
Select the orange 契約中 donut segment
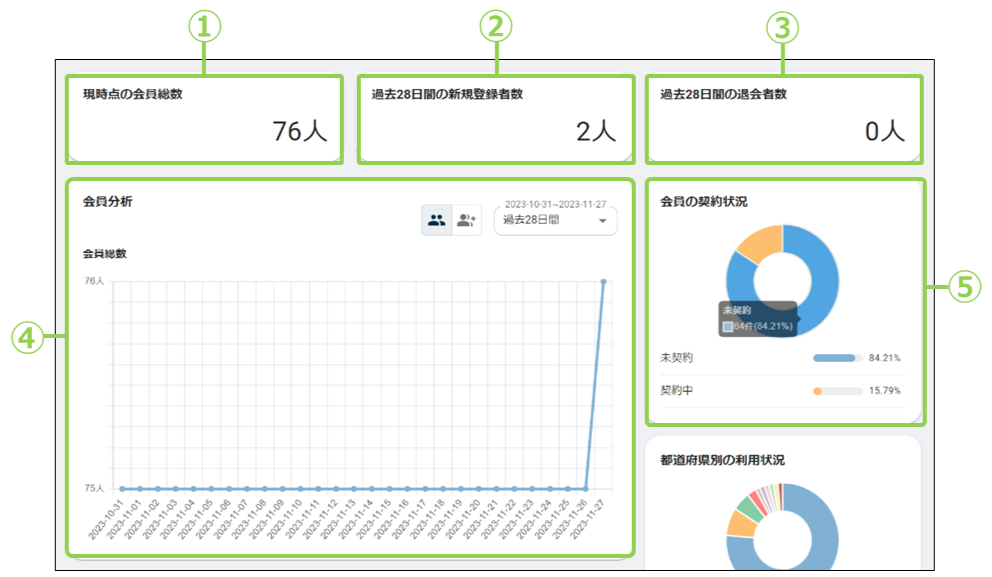click(x=758, y=242)
